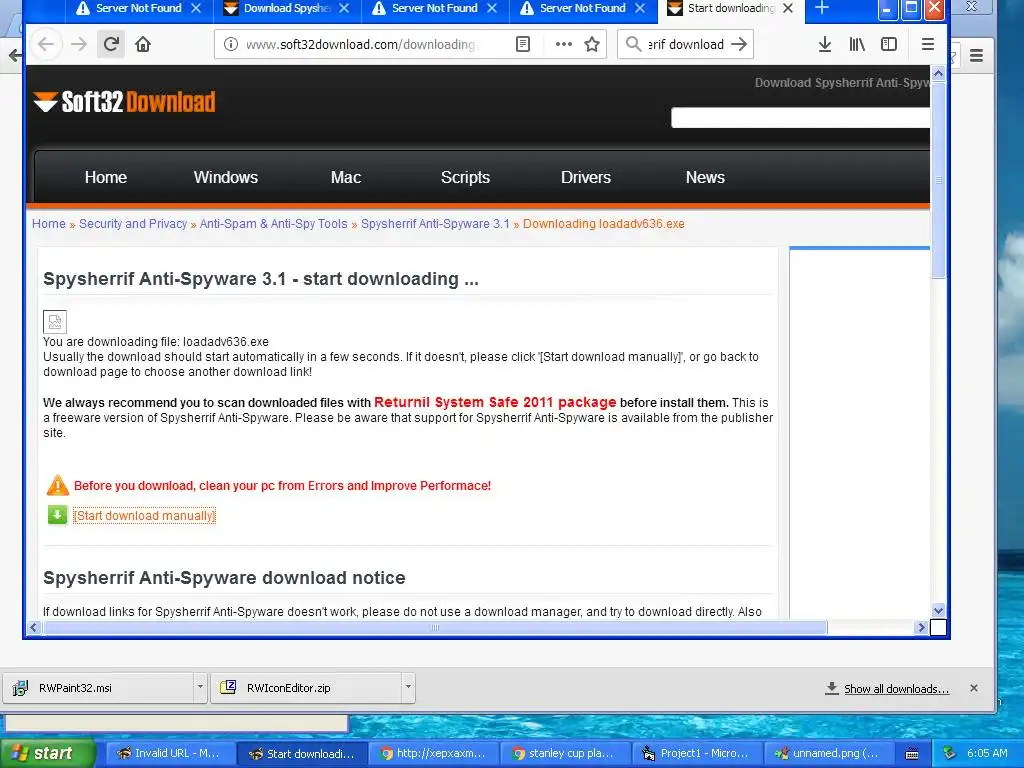Open the Firefox hamburger menu

click(927, 44)
